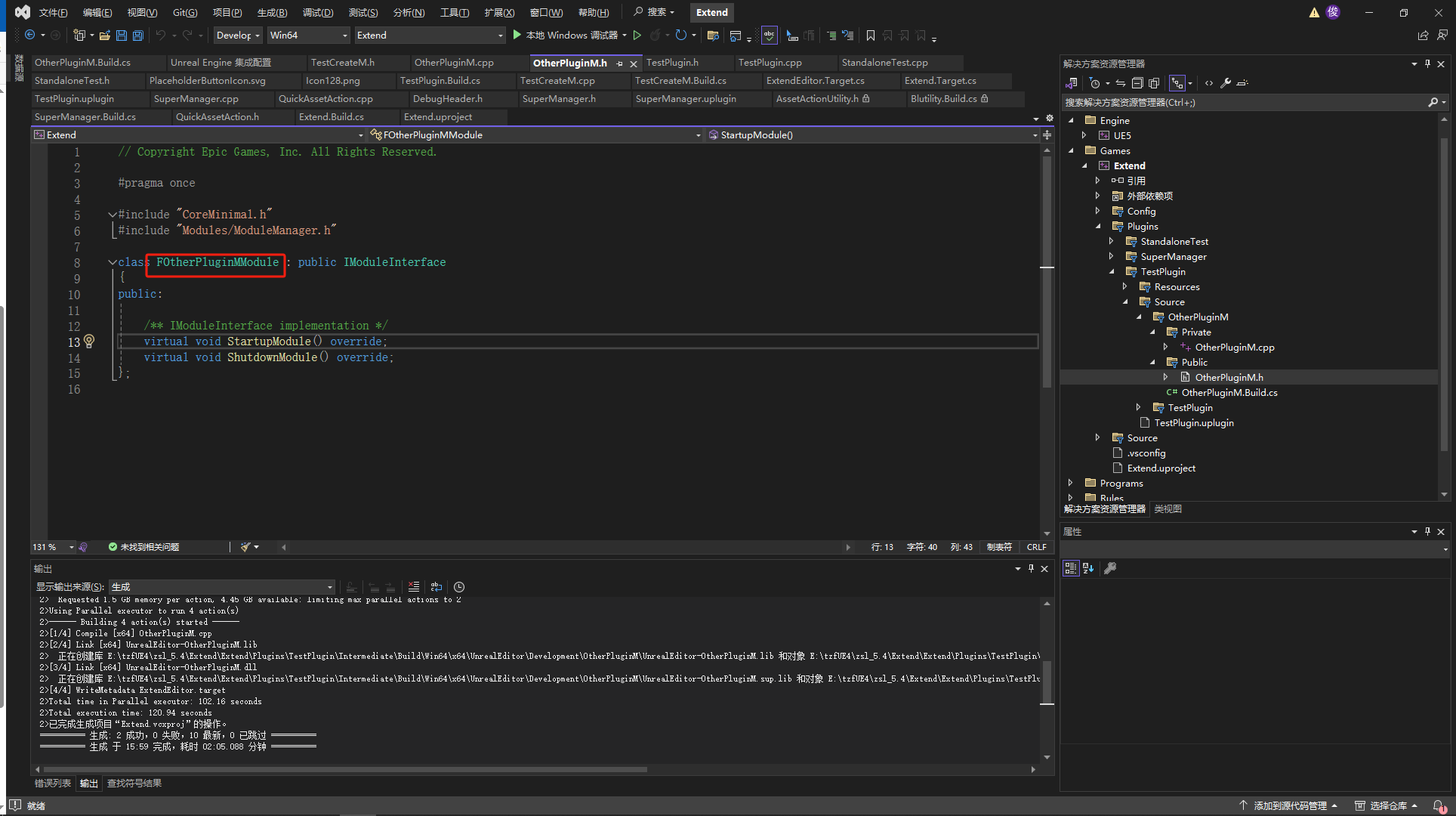Switch to the TestPlugin.cpp tab
The height and width of the screenshot is (816, 1456).
click(770, 63)
